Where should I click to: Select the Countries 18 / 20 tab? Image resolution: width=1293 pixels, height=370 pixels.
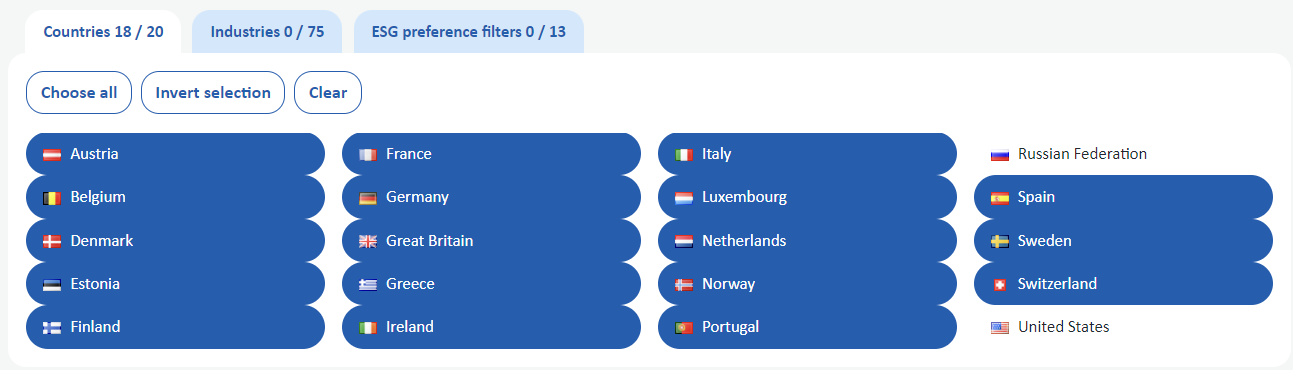103,32
